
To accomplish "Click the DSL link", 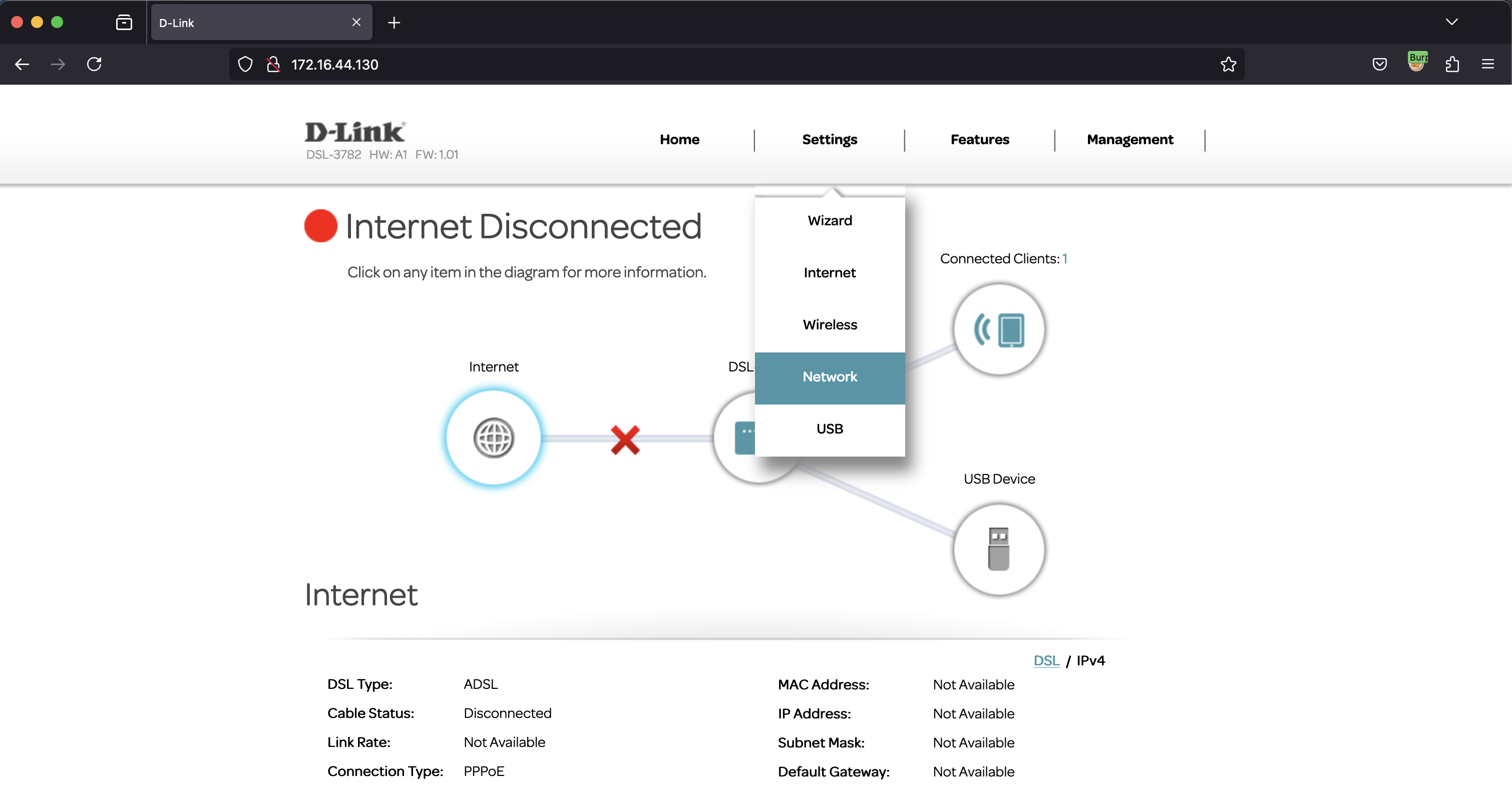I will tap(1046, 661).
